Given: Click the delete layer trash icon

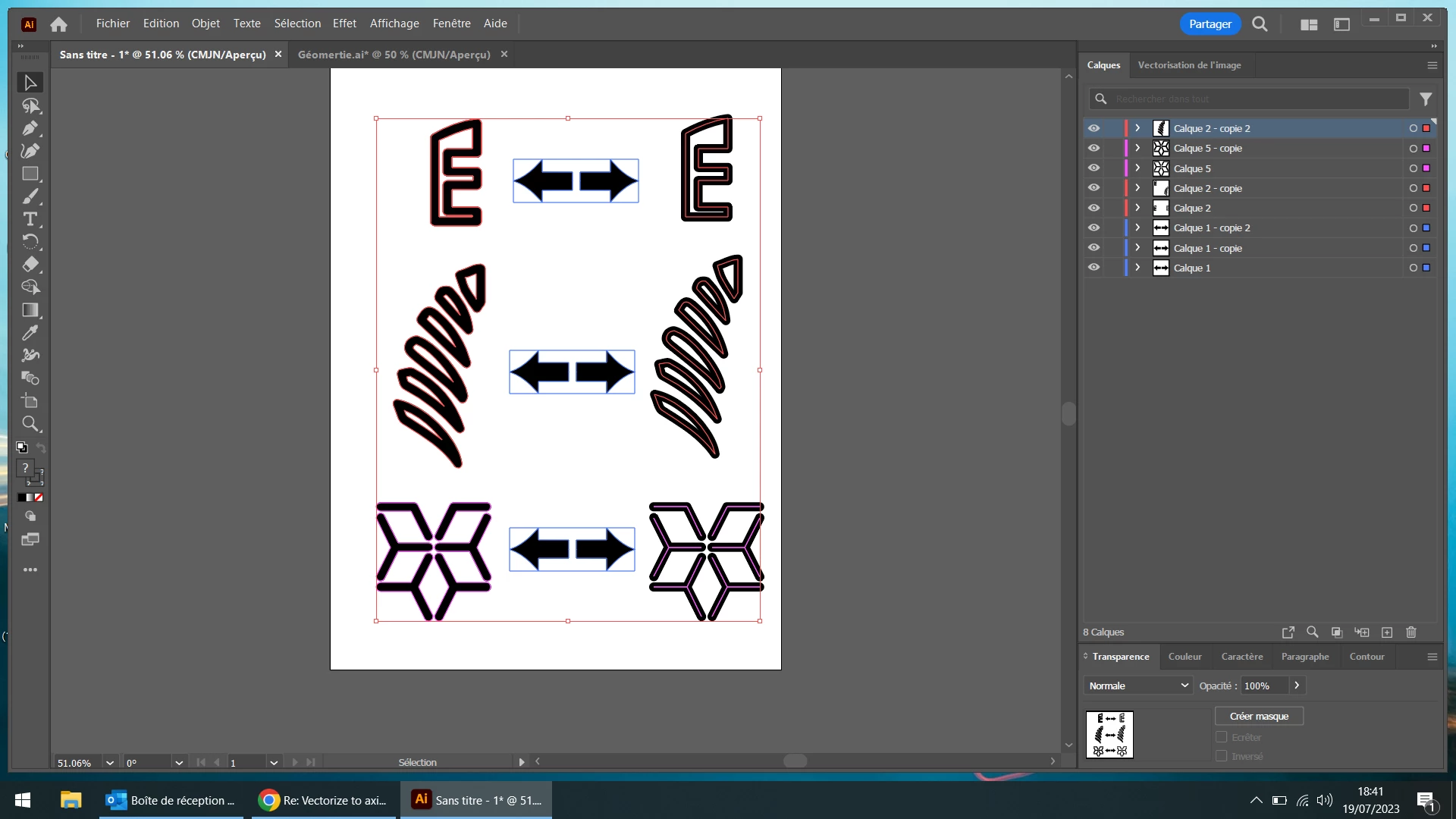Looking at the screenshot, I should click(x=1411, y=632).
